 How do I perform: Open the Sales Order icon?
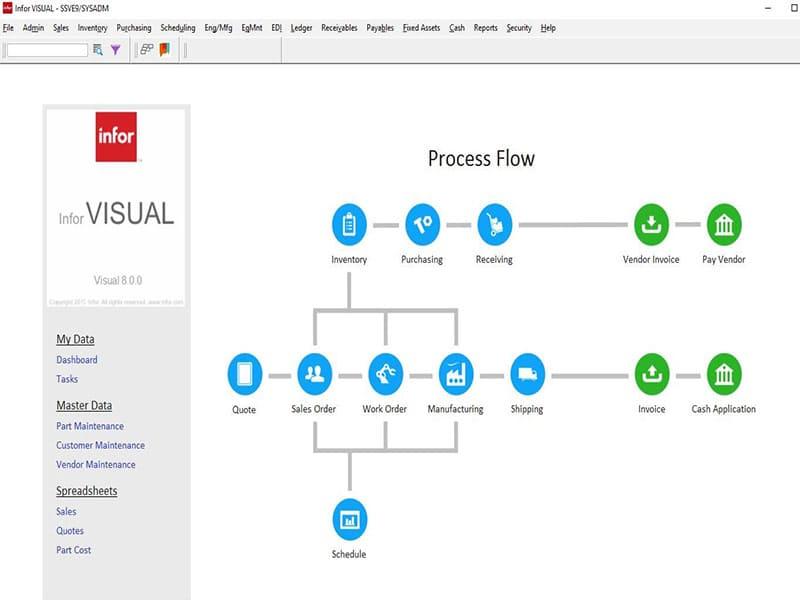(314, 374)
